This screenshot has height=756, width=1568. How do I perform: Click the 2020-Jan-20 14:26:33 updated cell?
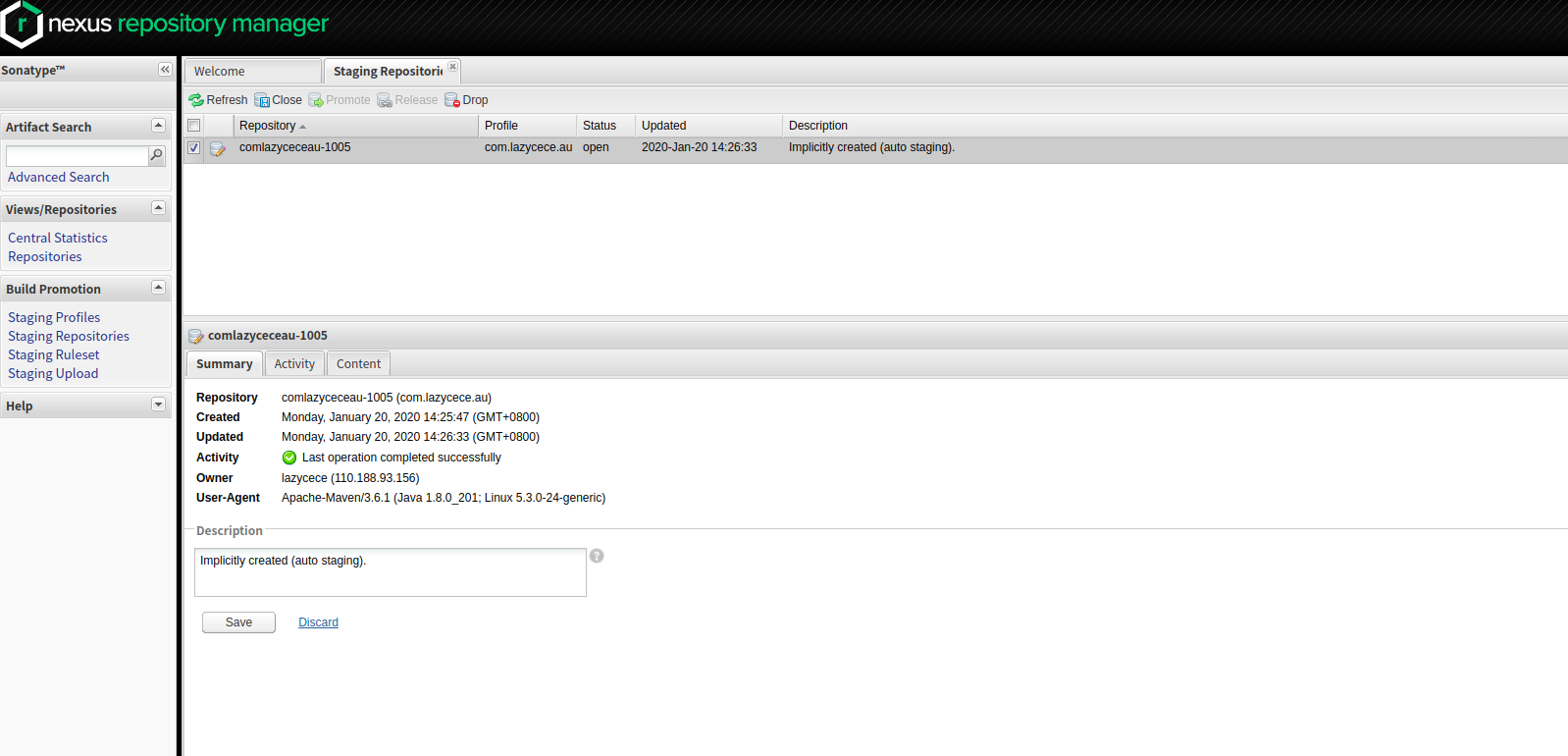point(700,147)
